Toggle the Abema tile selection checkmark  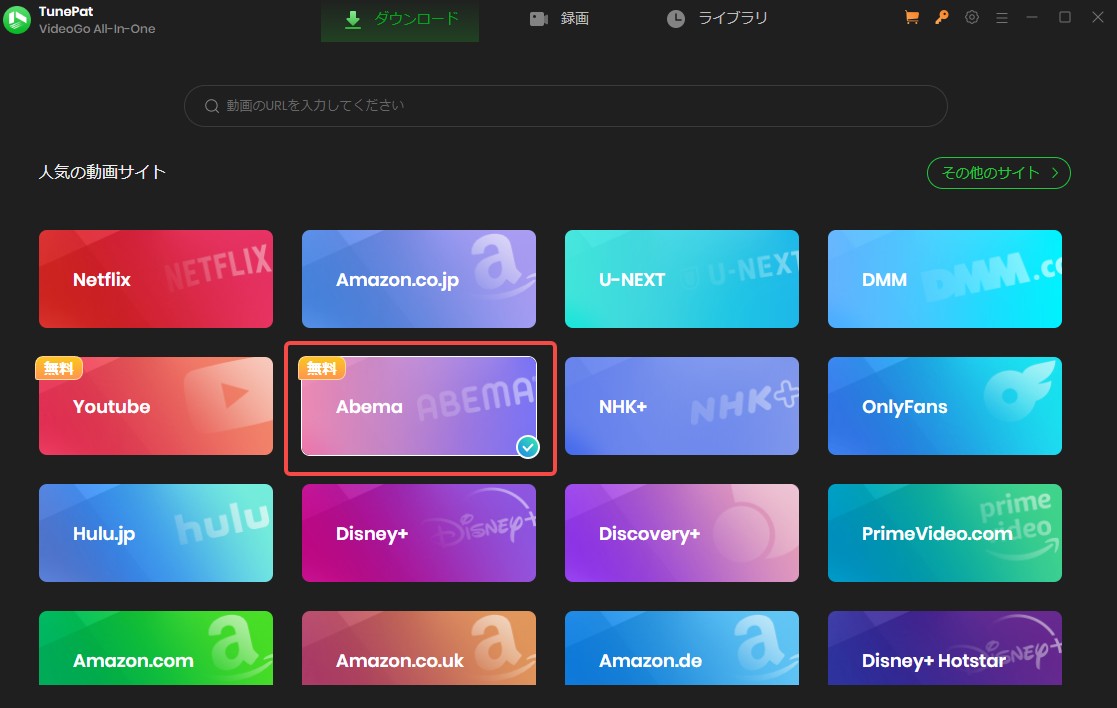525,448
